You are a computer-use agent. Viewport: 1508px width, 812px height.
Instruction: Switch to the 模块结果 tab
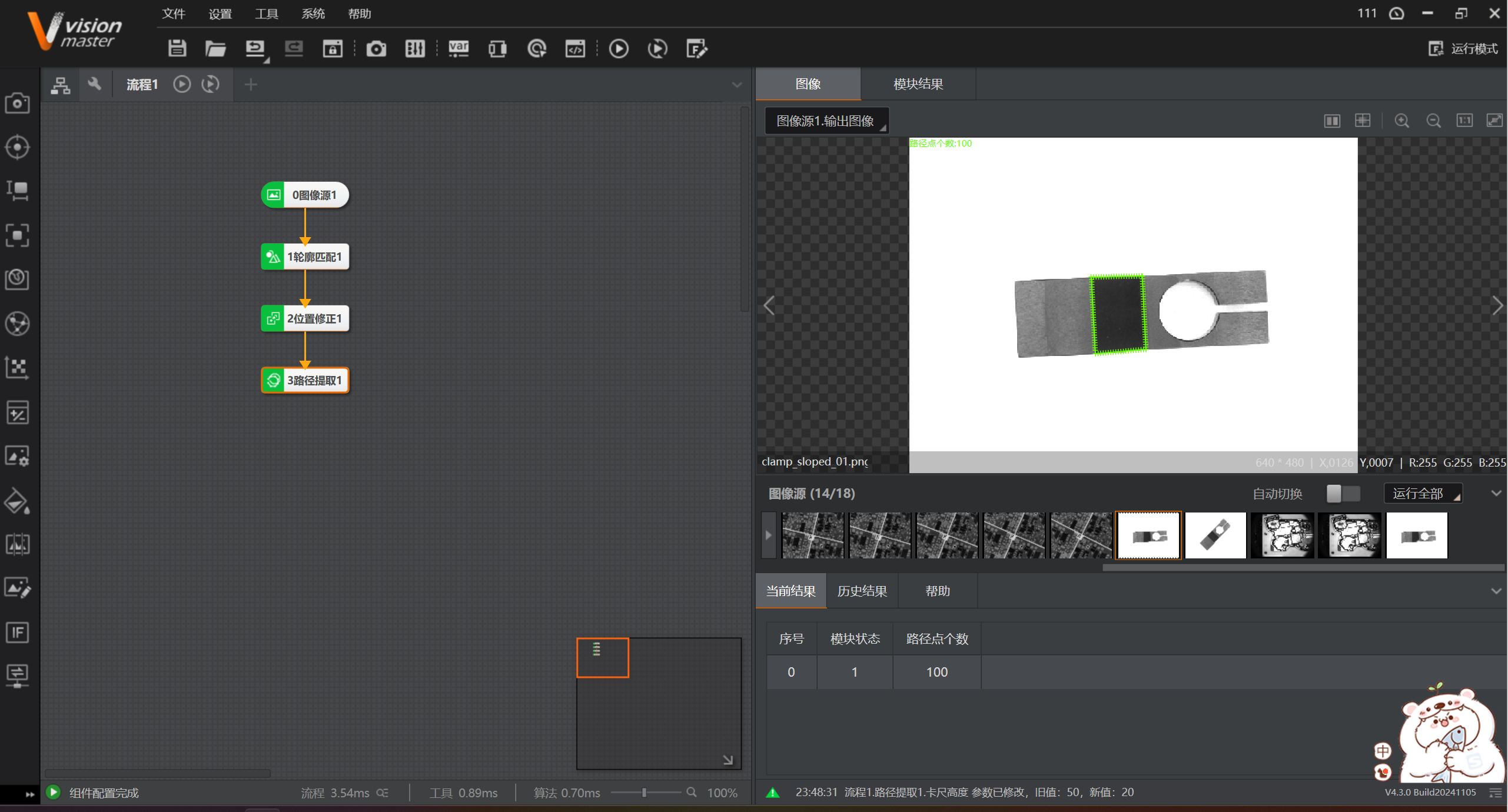[918, 84]
